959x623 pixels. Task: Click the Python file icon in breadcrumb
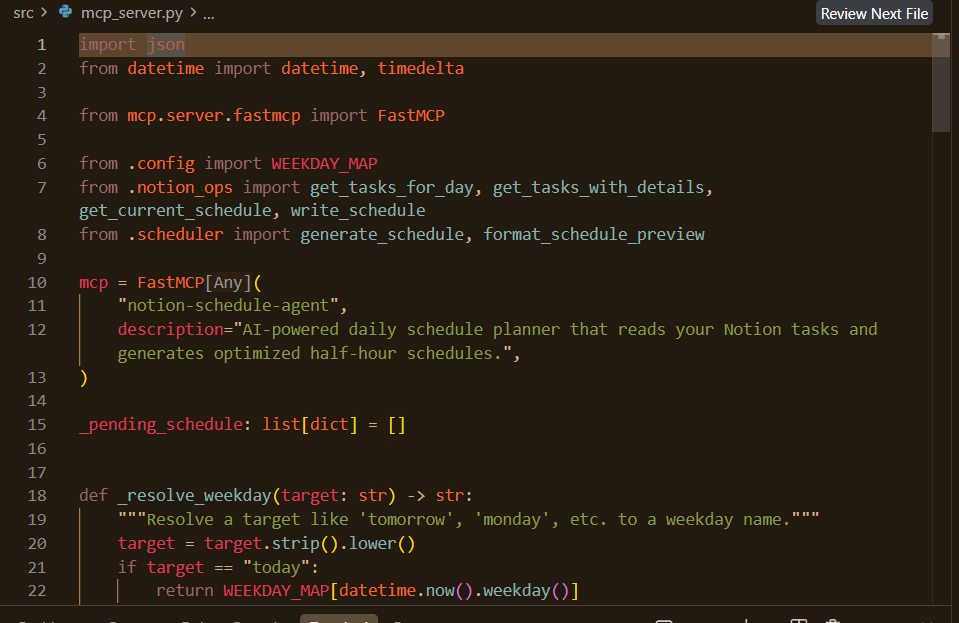pos(65,12)
